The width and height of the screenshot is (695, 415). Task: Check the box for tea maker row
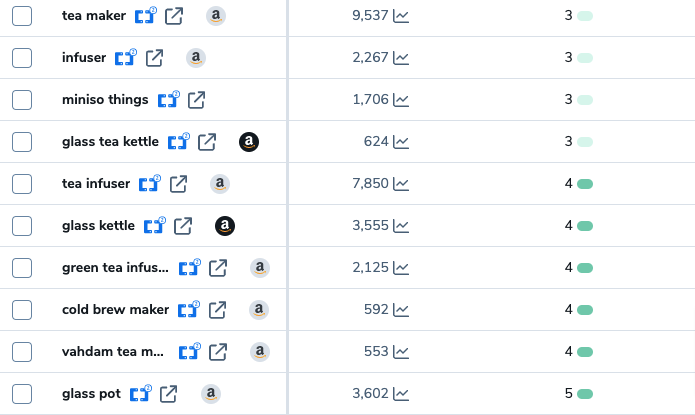pyautogui.click(x=22, y=16)
